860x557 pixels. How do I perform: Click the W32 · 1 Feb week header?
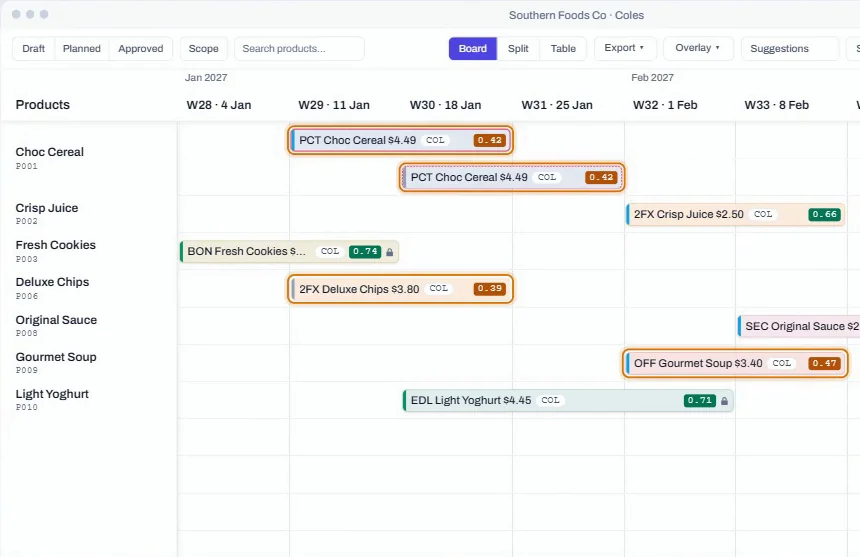click(665, 105)
